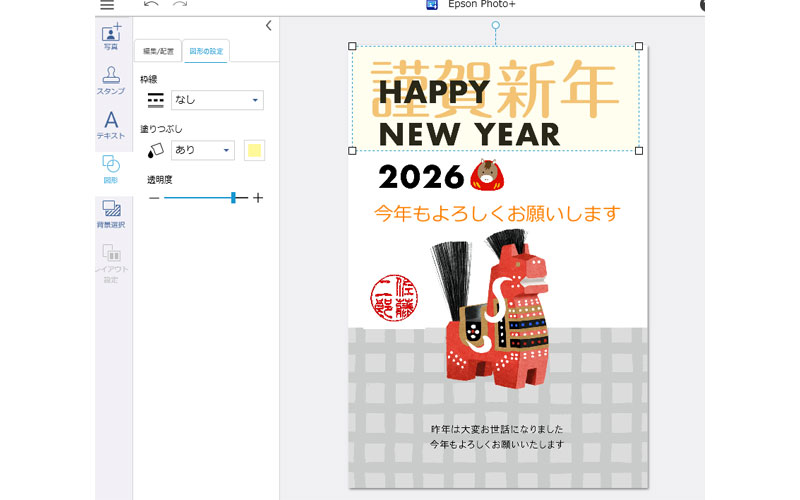Switch to 編集/配置 tab
Screen dimensions: 800x500
(158, 51)
